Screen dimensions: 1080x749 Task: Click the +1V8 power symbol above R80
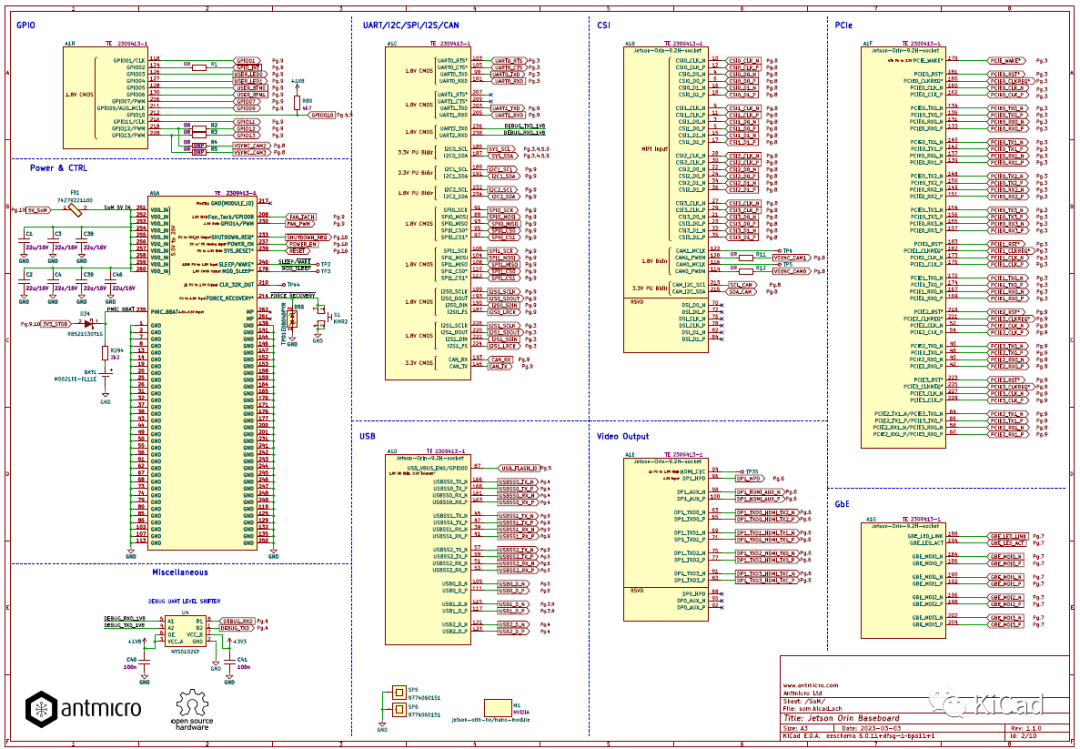click(297, 83)
